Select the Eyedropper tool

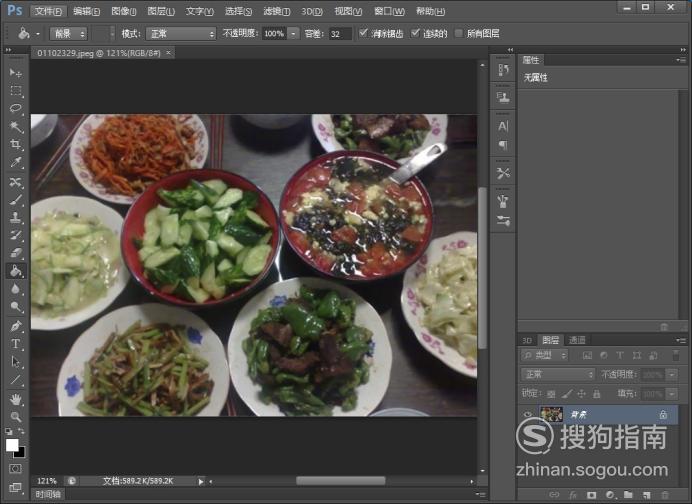coord(16,162)
